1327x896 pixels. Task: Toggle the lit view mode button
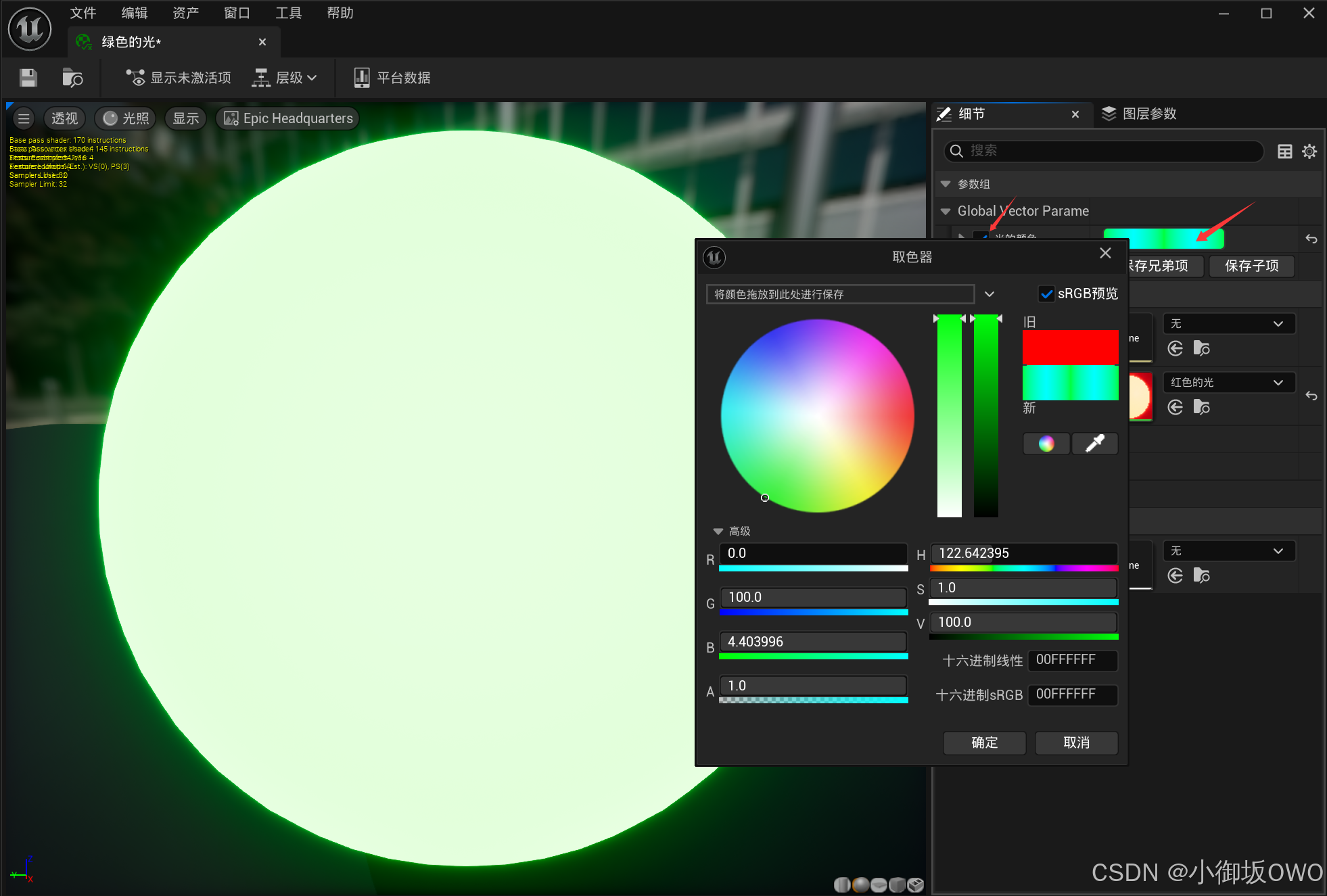(126, 118)
